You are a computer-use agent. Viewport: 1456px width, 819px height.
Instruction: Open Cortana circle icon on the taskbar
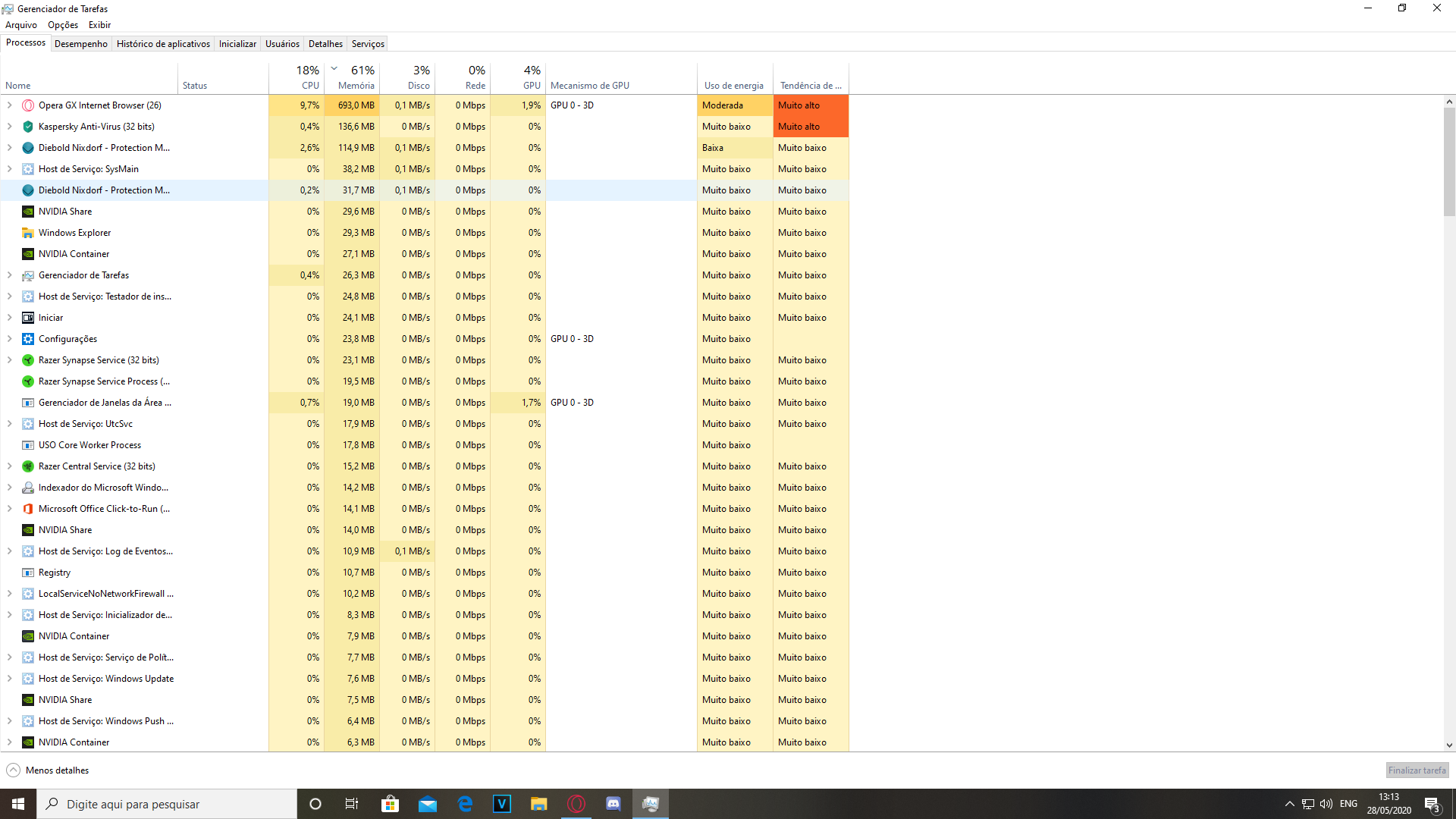click(315, 804)
